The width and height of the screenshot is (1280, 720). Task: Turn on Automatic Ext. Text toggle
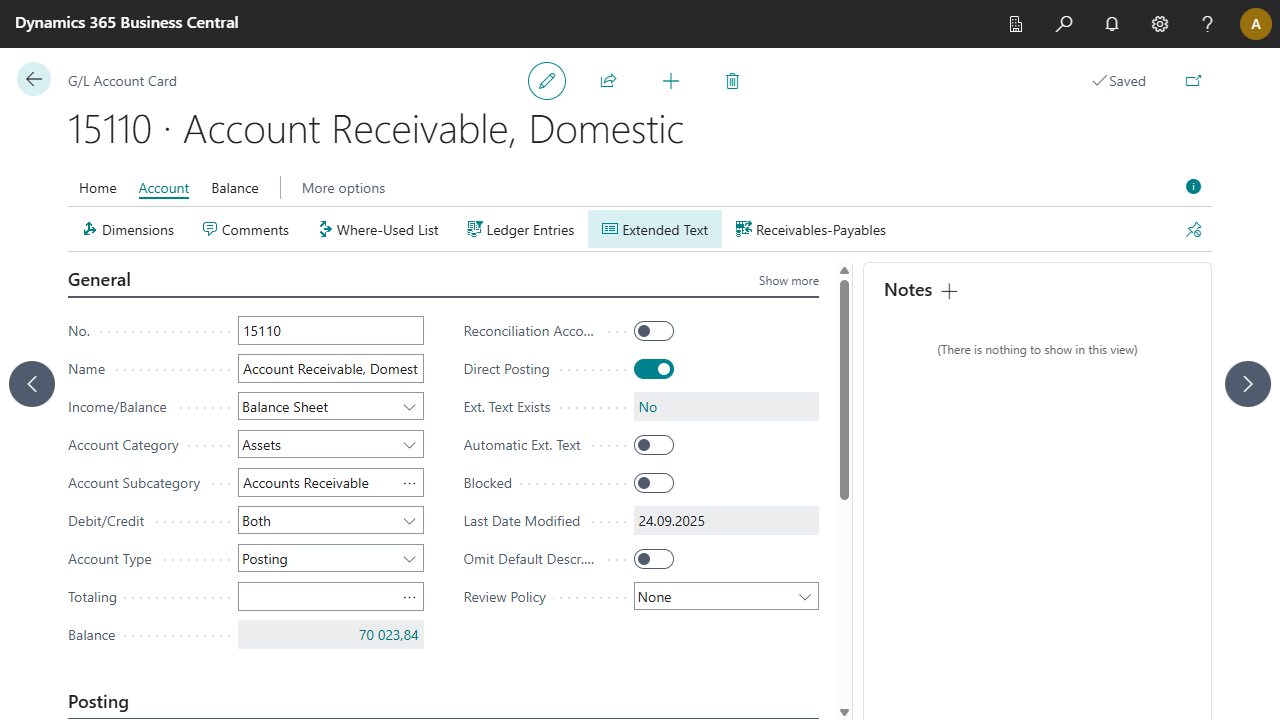tap(654, 445)
